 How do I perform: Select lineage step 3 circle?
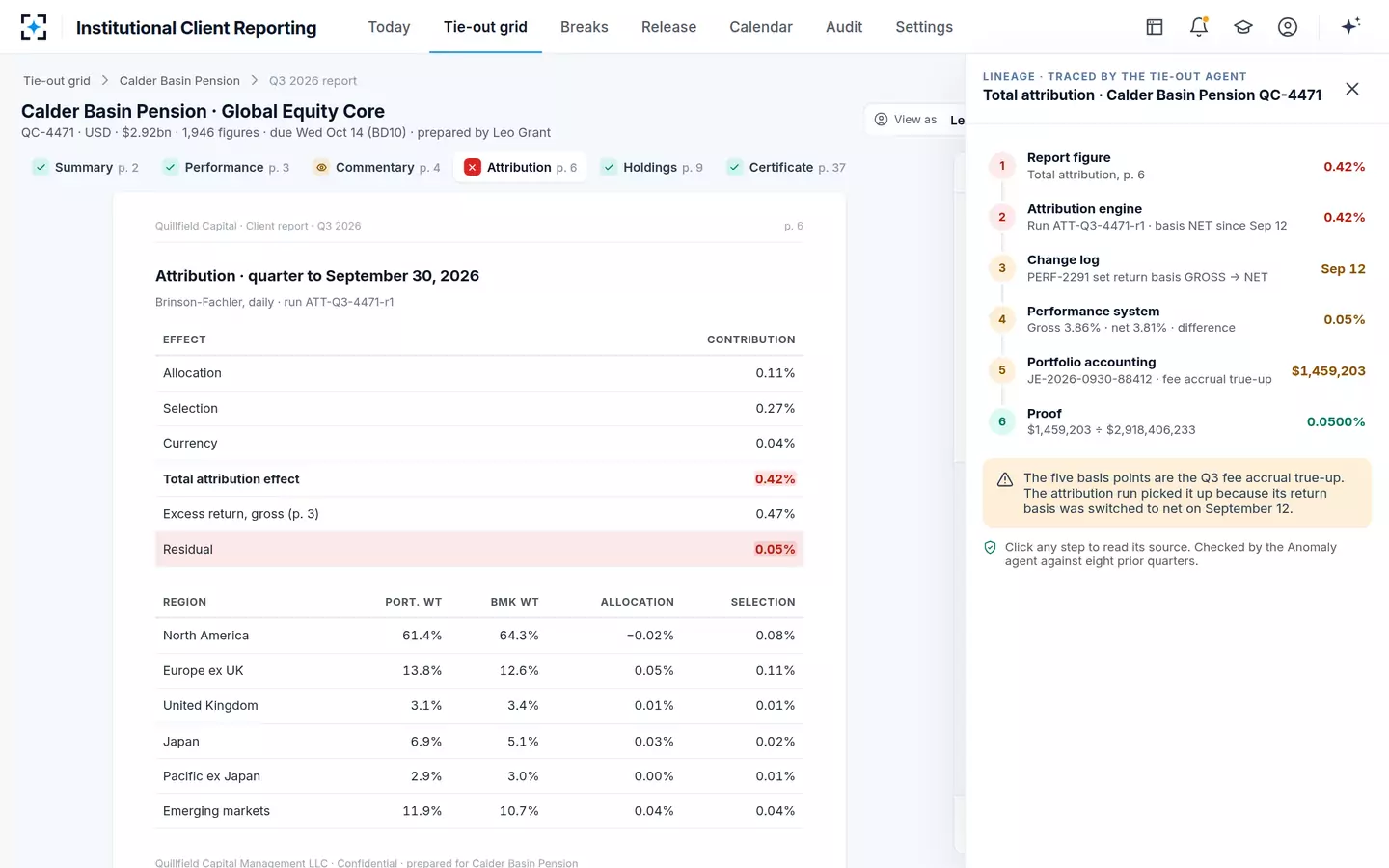pyautogui.click(x=1002, y=268)
